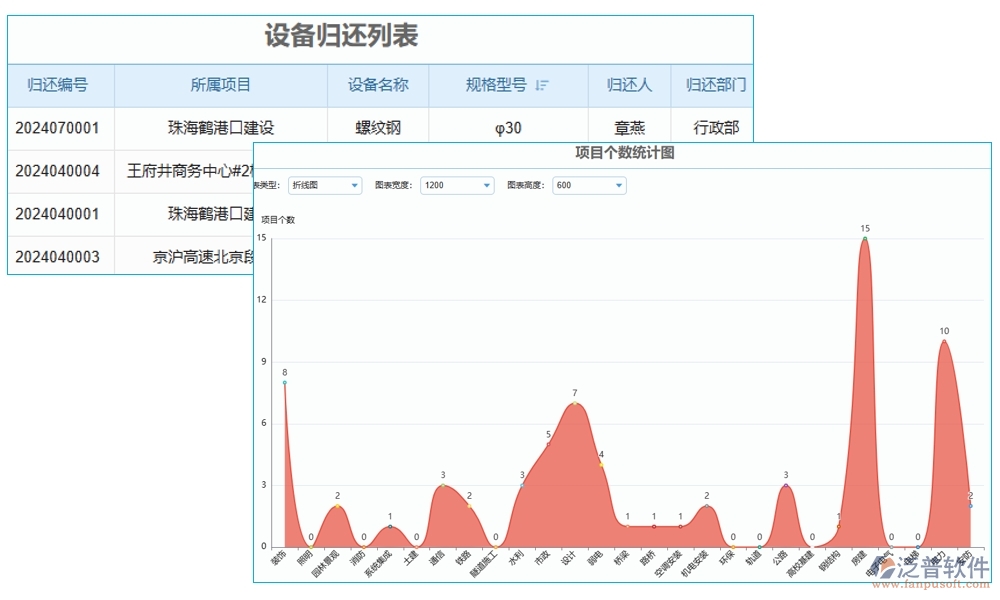This screenshot has width=1000, height=600.
Task: Click the 所属项目 column header
Action: (221, 85)
